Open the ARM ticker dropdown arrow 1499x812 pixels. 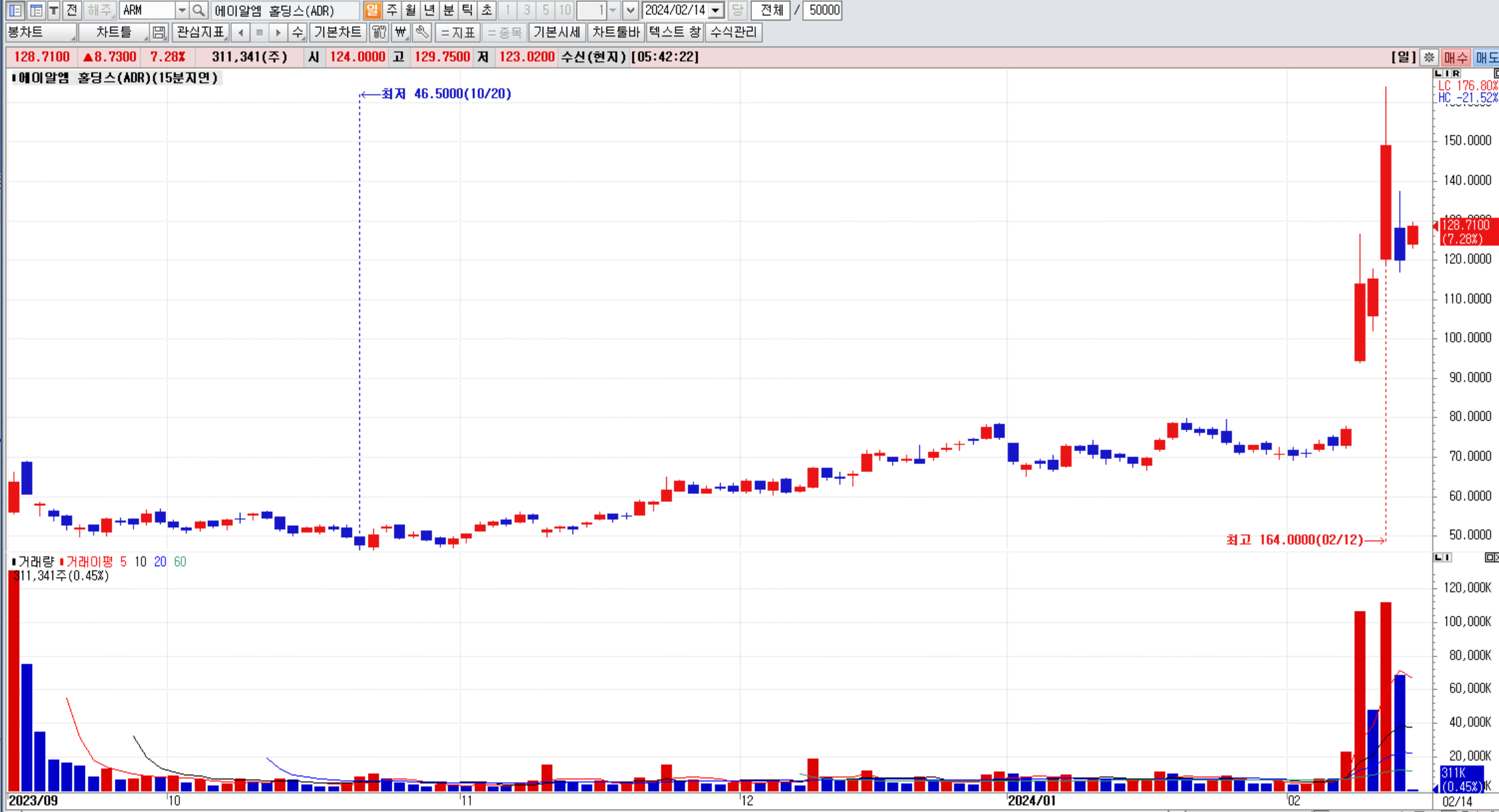[181, 10]
